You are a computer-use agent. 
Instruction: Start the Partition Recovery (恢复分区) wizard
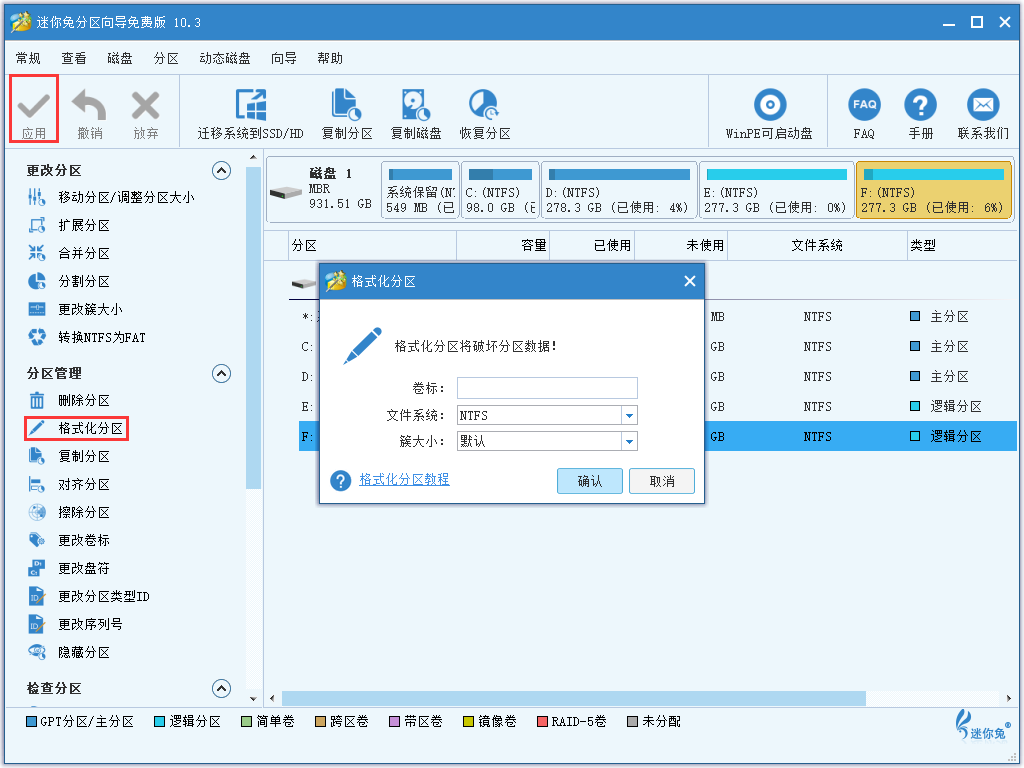tap(485, 114)
